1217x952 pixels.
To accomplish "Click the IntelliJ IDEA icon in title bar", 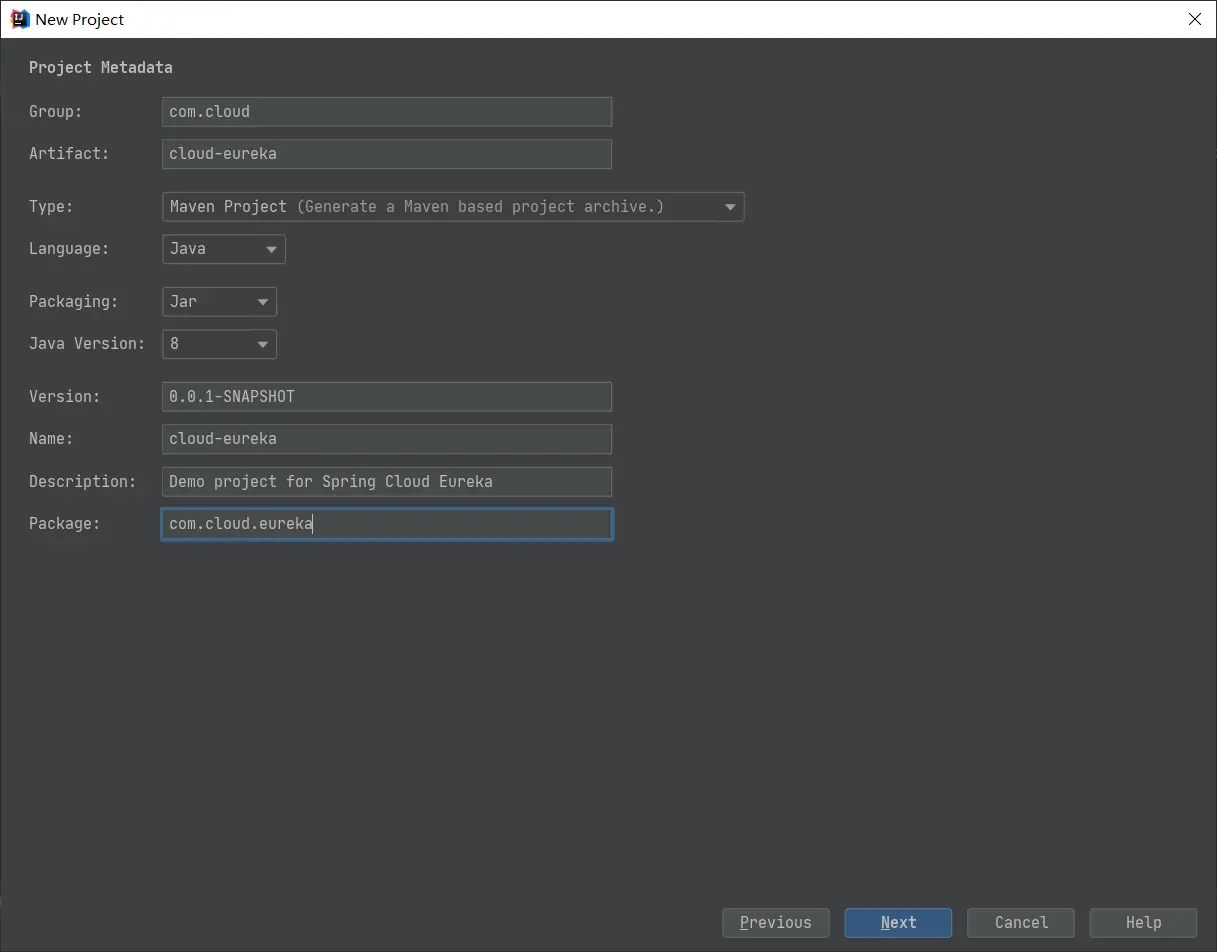I will 19,19.
